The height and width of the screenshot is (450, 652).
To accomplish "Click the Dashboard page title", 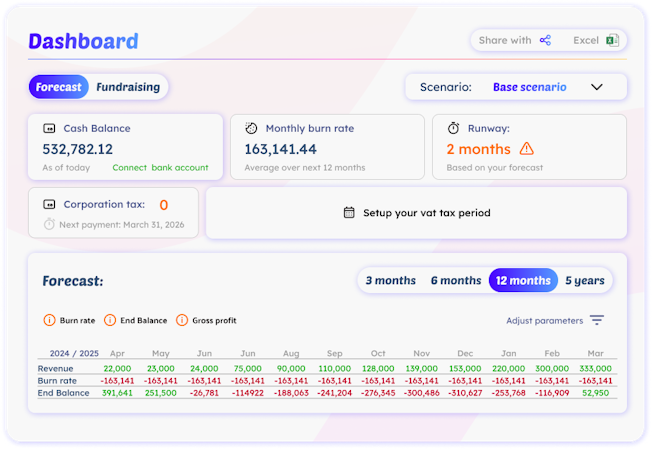I will point(83,41).
